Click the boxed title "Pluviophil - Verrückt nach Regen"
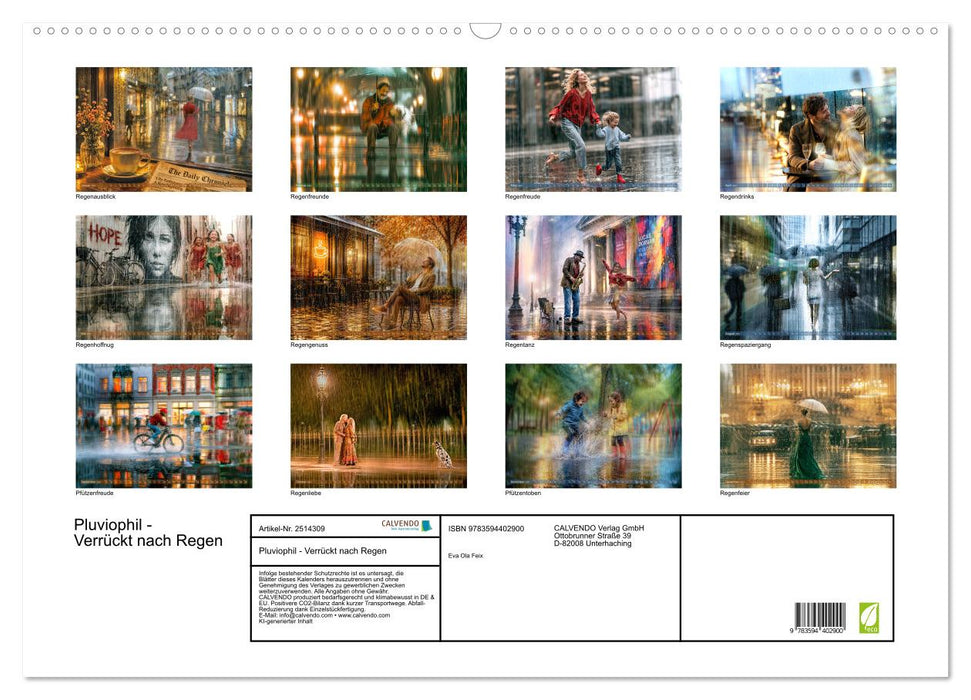 point(323,551)
